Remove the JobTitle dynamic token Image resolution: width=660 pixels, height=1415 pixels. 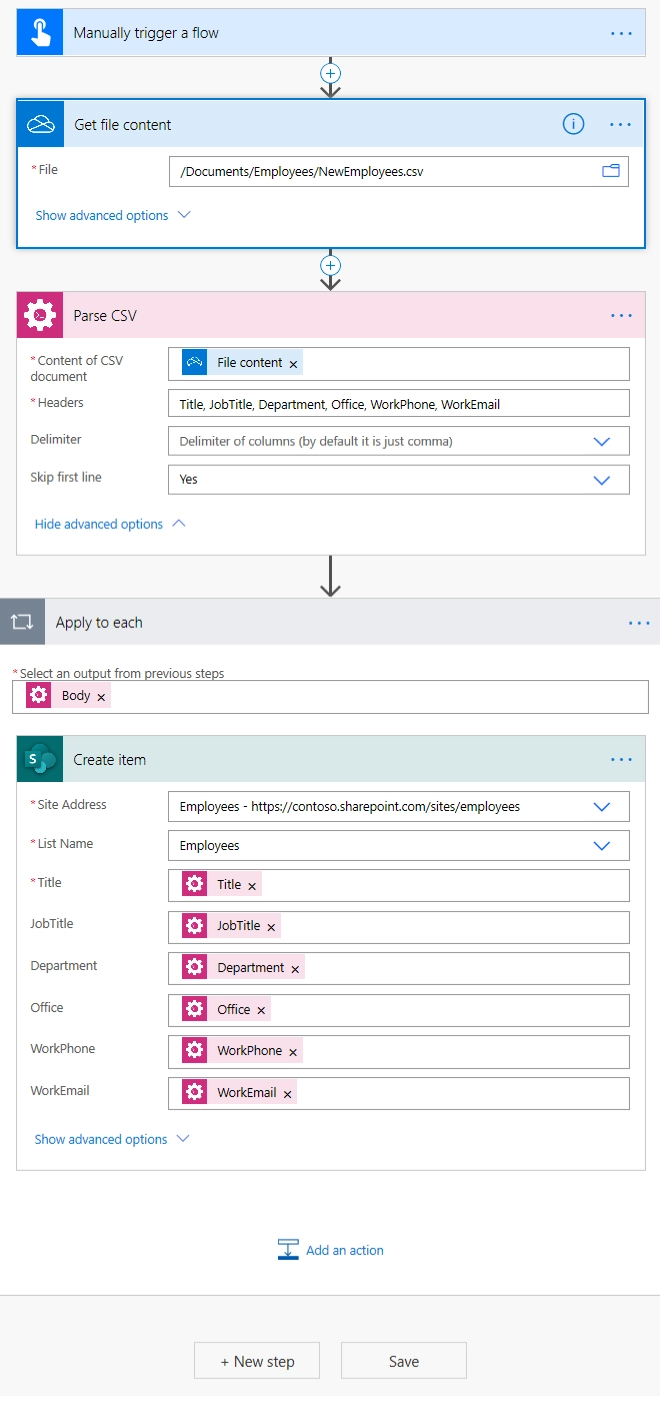click(271, 927)
